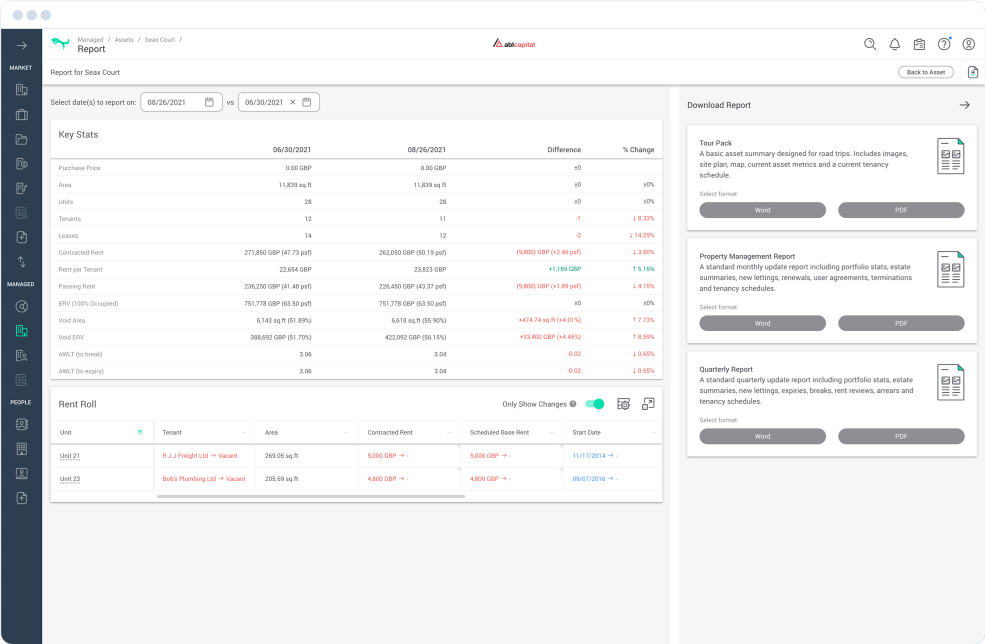Viewport: 985px width, 644px height.
Task: Click the Quarterly Report document thumbnail
Action: click(950, 382)
